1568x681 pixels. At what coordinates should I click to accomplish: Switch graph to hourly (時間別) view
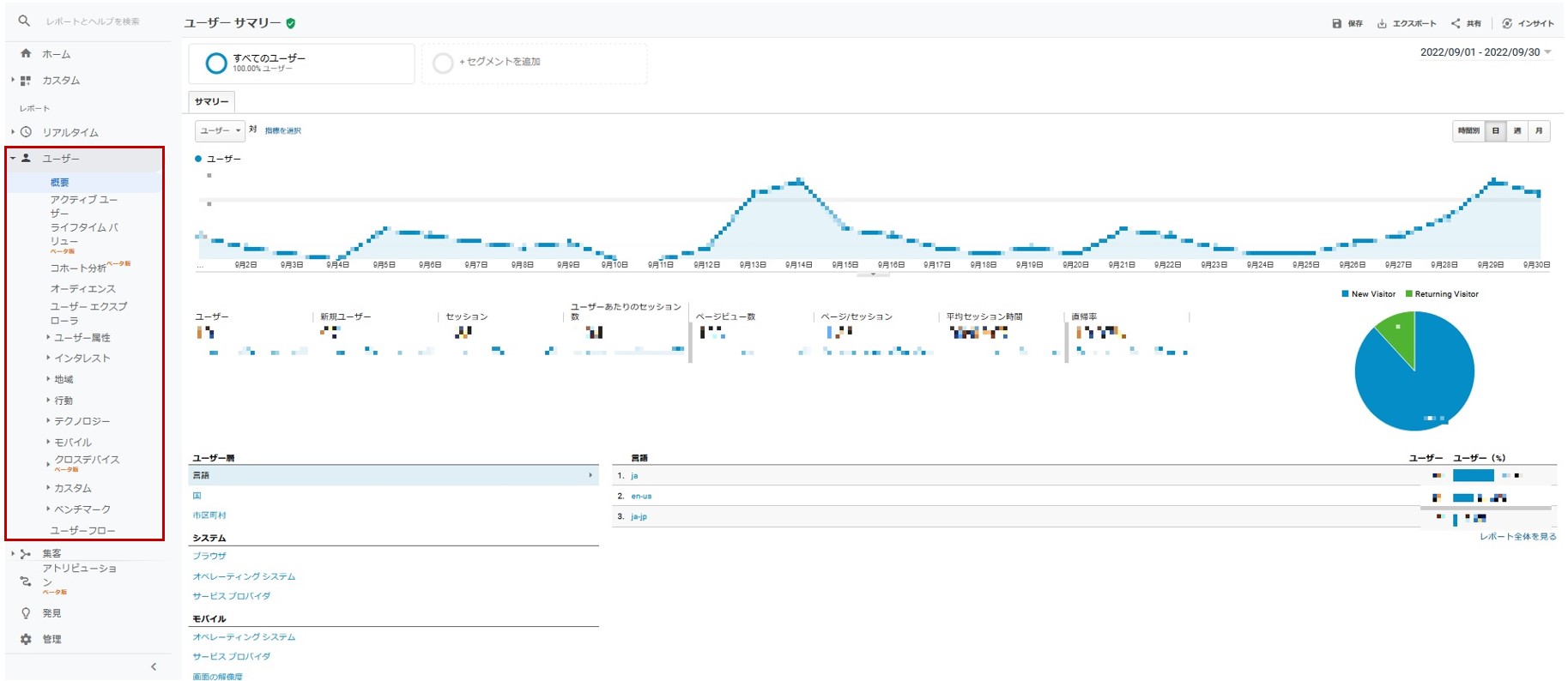(x=1468, y=131)
